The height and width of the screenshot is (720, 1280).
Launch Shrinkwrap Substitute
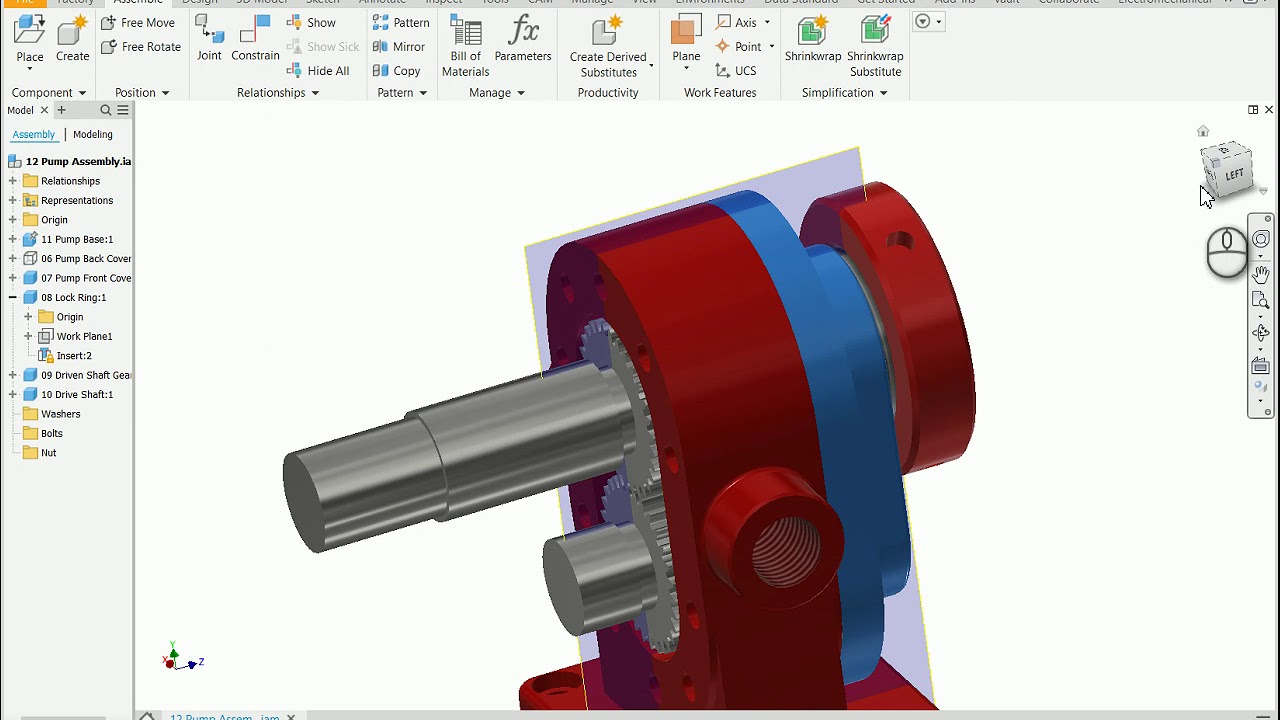coord(875,46)
